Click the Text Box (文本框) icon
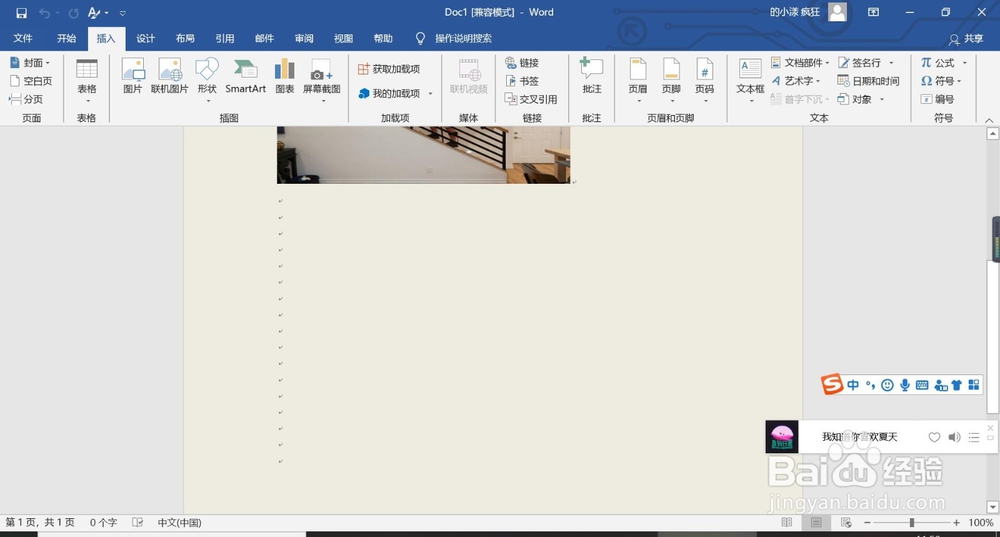Viewport: 1000px width, 537px height. 750,80
